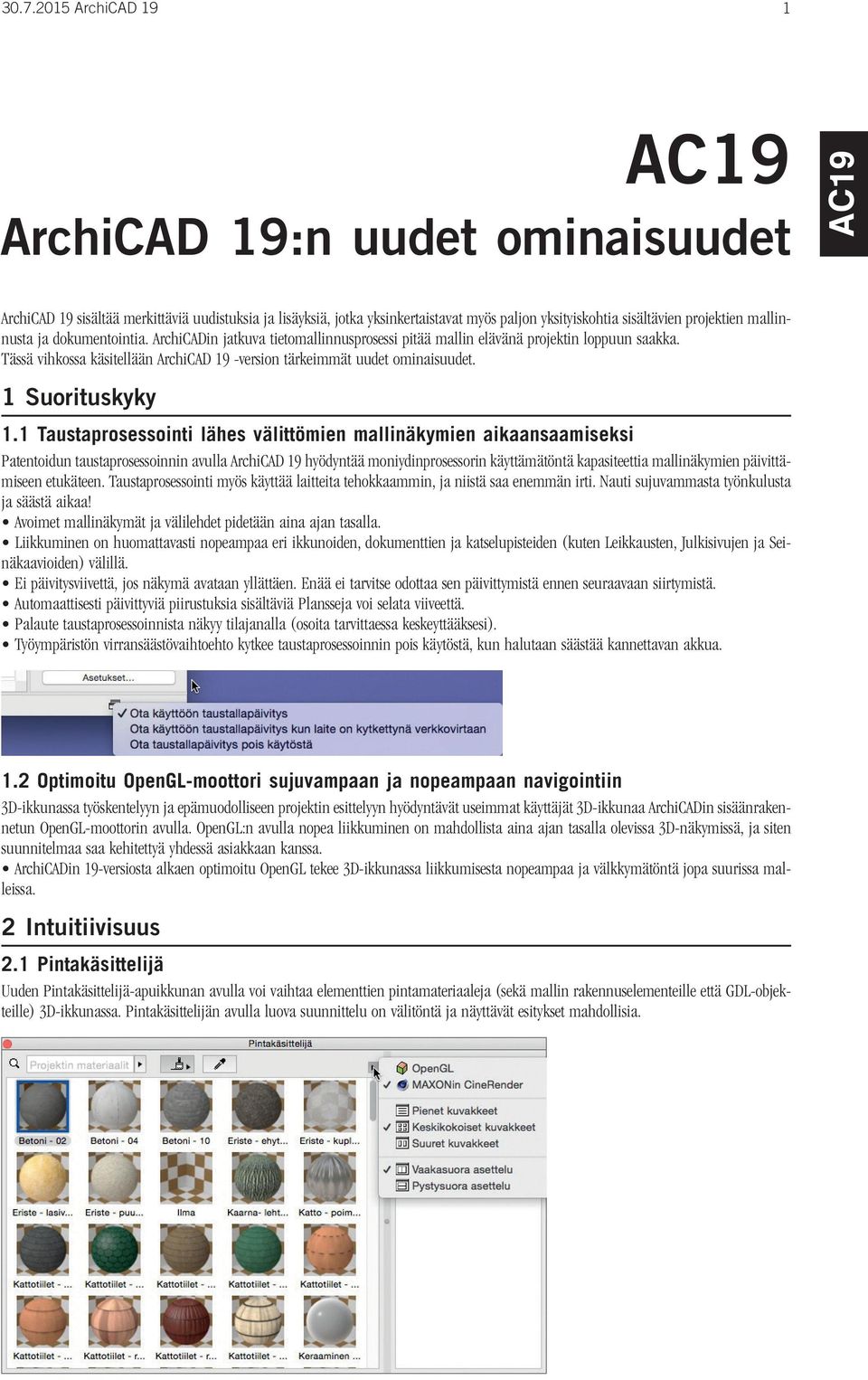Click the '1 Suorituskyky' section heading
The height and width of the screenshot is (1380, 868).
pos(79,397)
